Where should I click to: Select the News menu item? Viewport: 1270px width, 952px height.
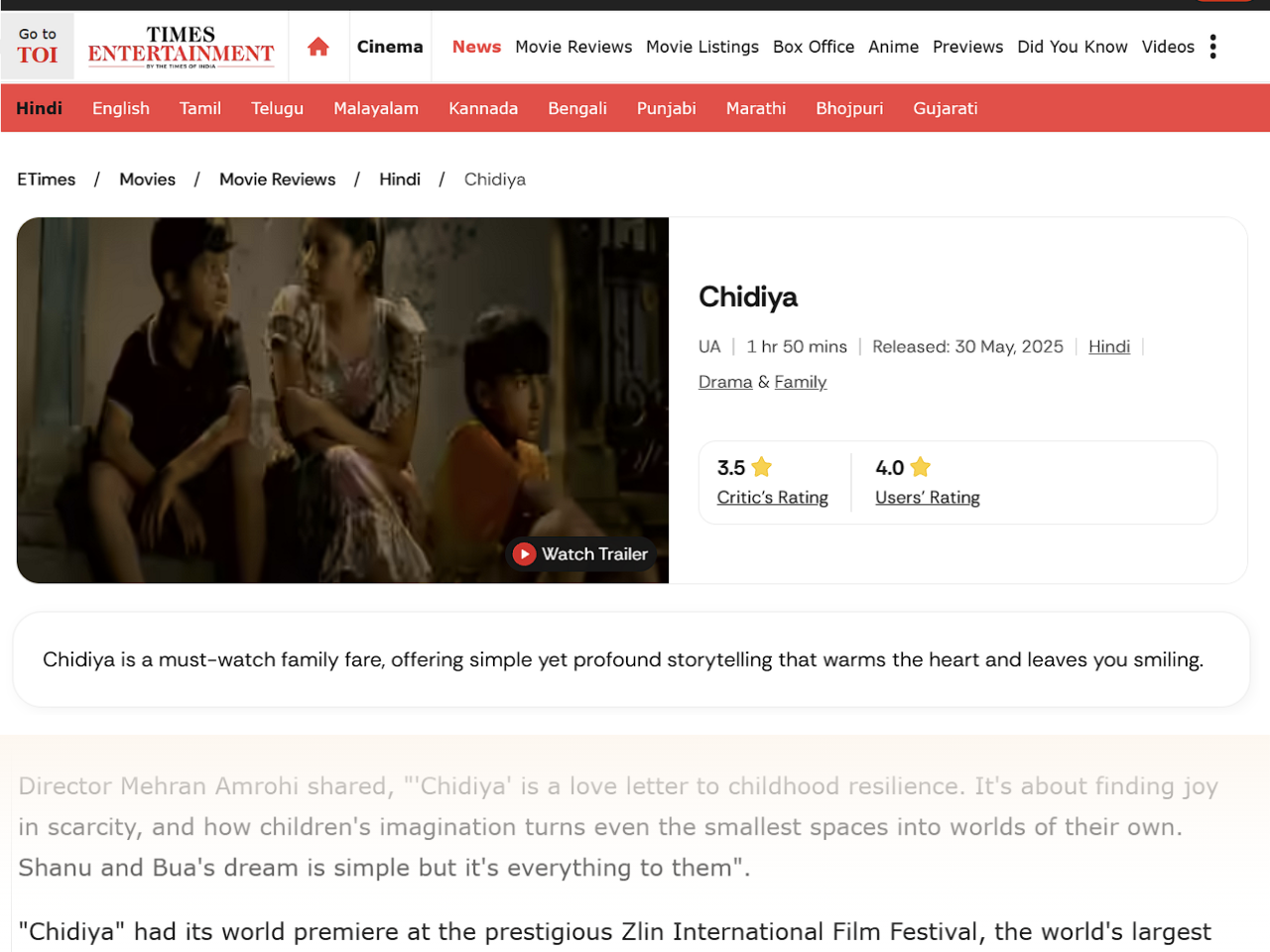coord(476,47)
